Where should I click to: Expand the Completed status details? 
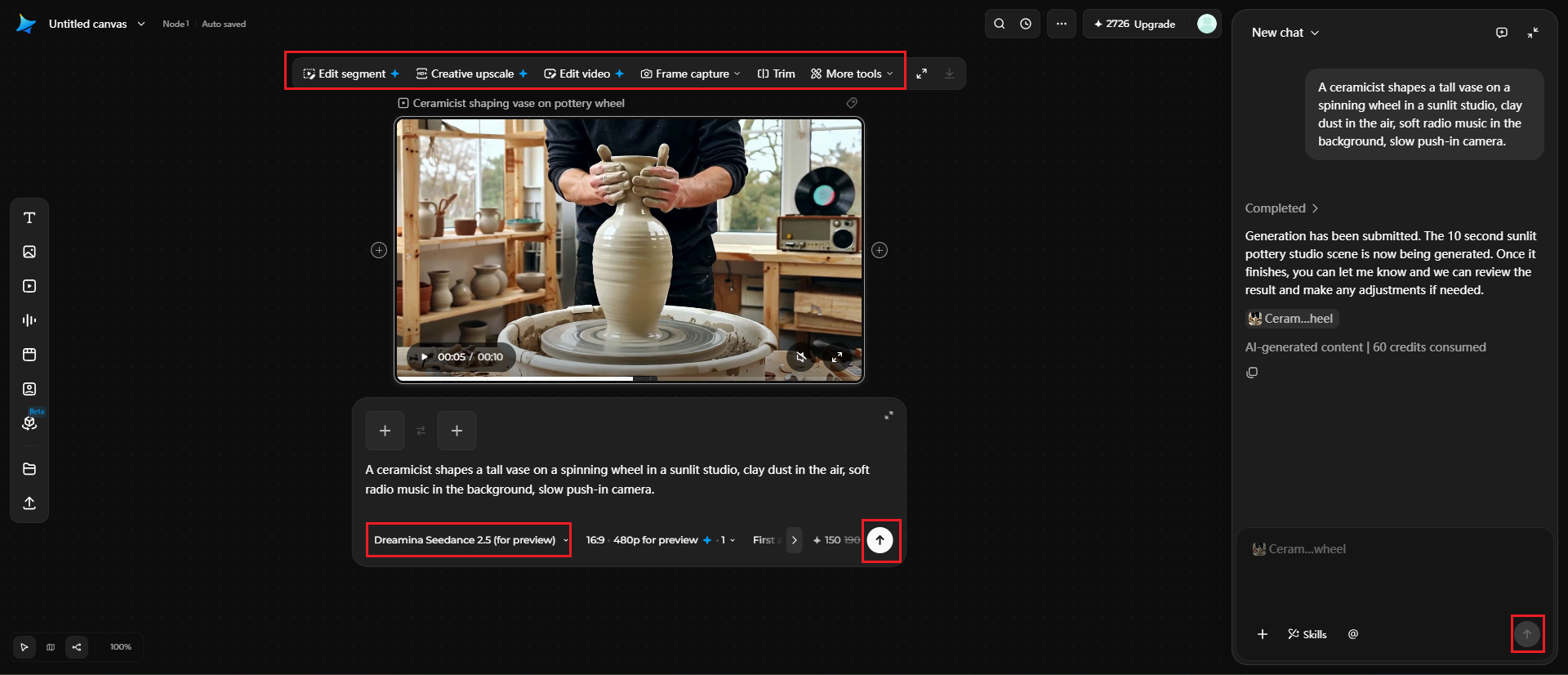coord(1281,208)
